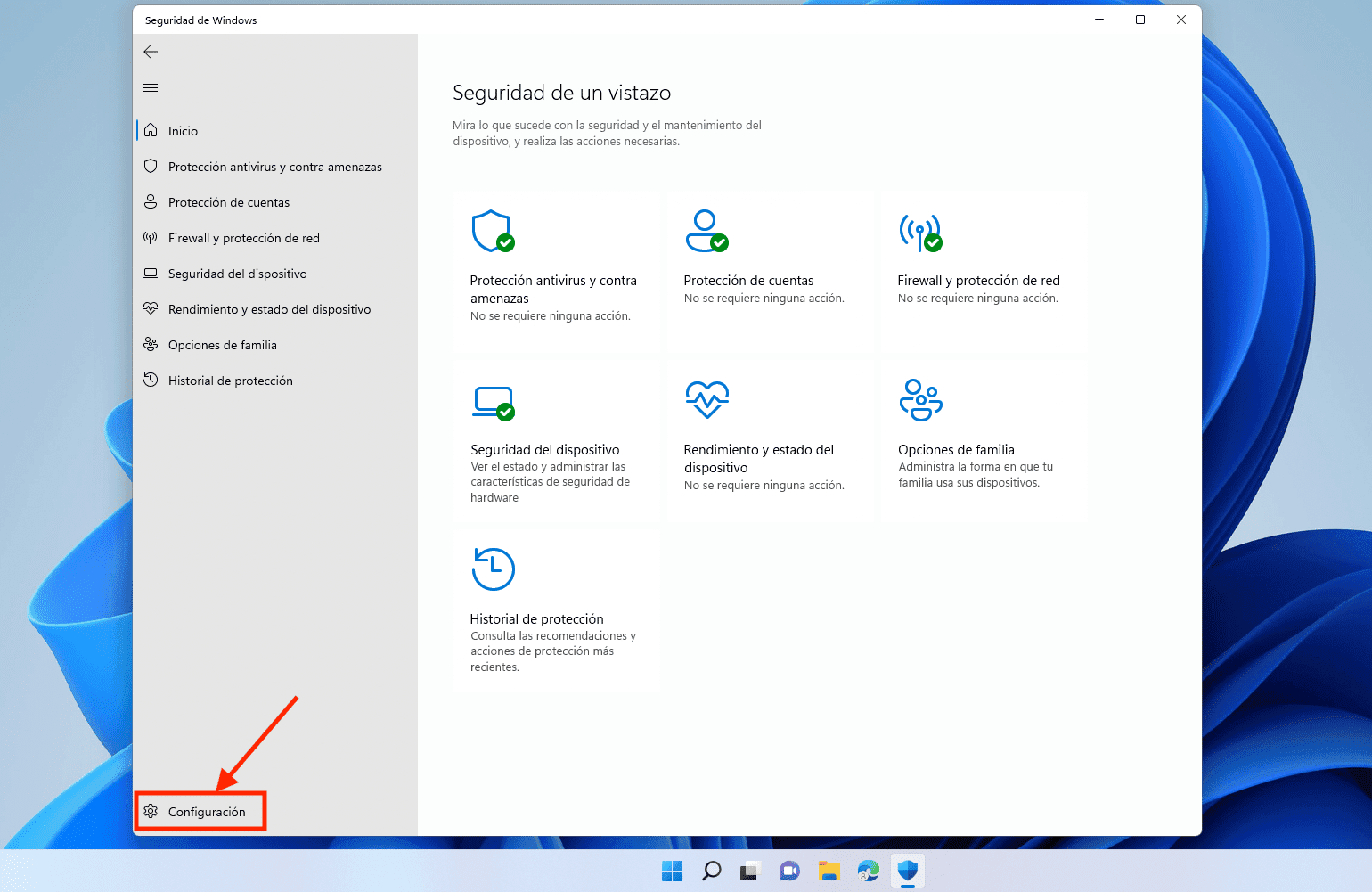Go back using the arrow button
Screen dimensions: 1372x892
click(x=151, y=52)
